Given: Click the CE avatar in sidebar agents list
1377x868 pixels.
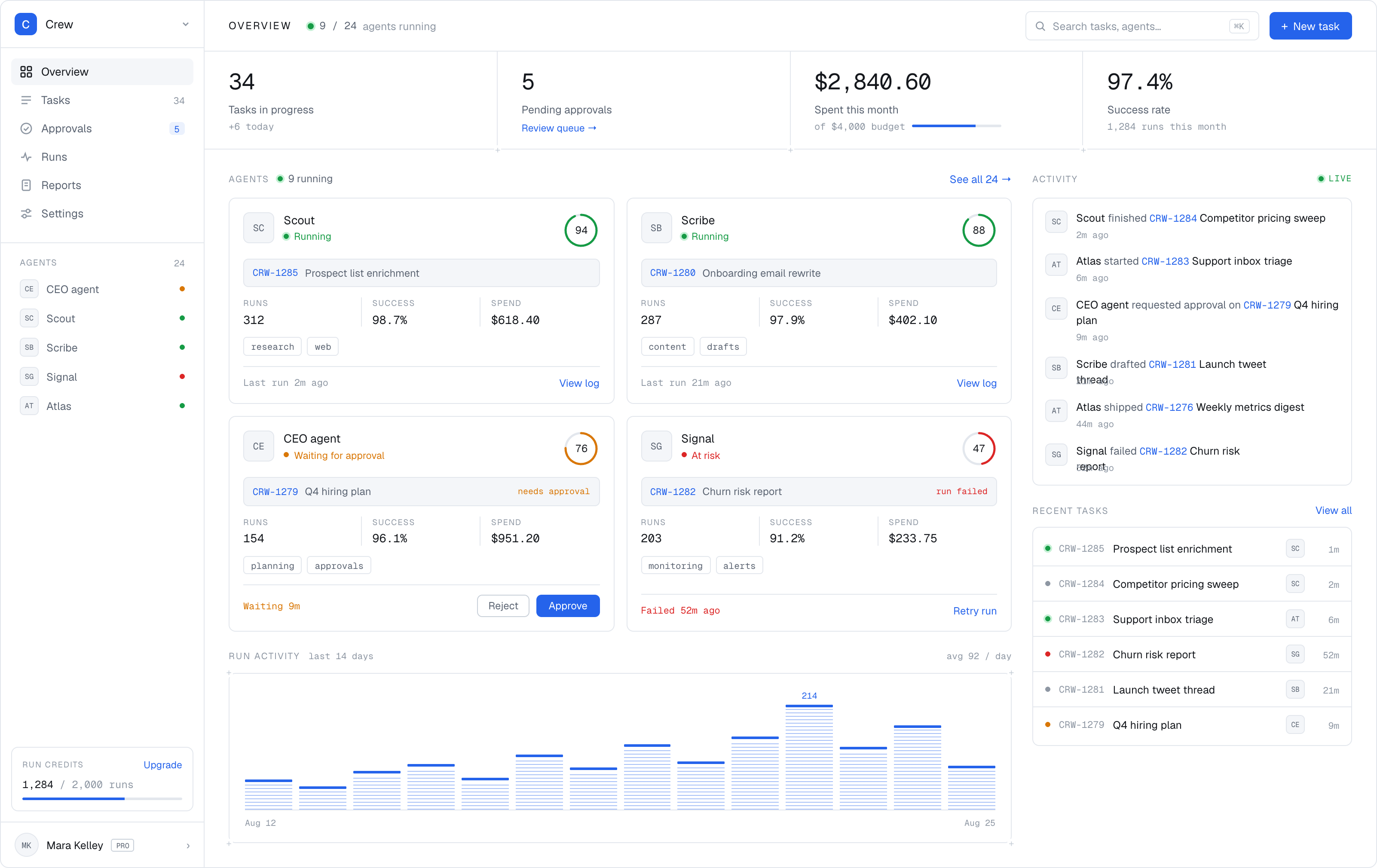Looking at the screenshot, I should coord(29,289).
